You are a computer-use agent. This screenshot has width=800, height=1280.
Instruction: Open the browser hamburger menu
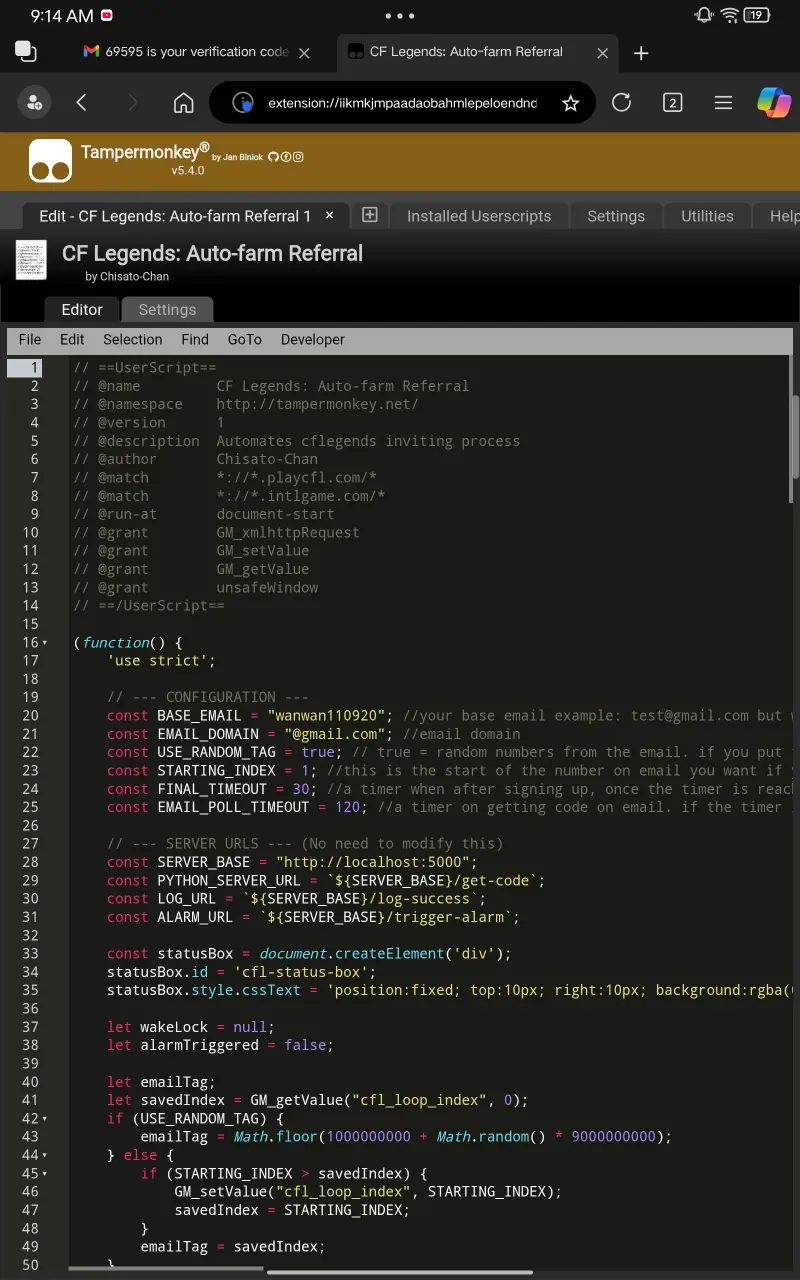point(723,102)
